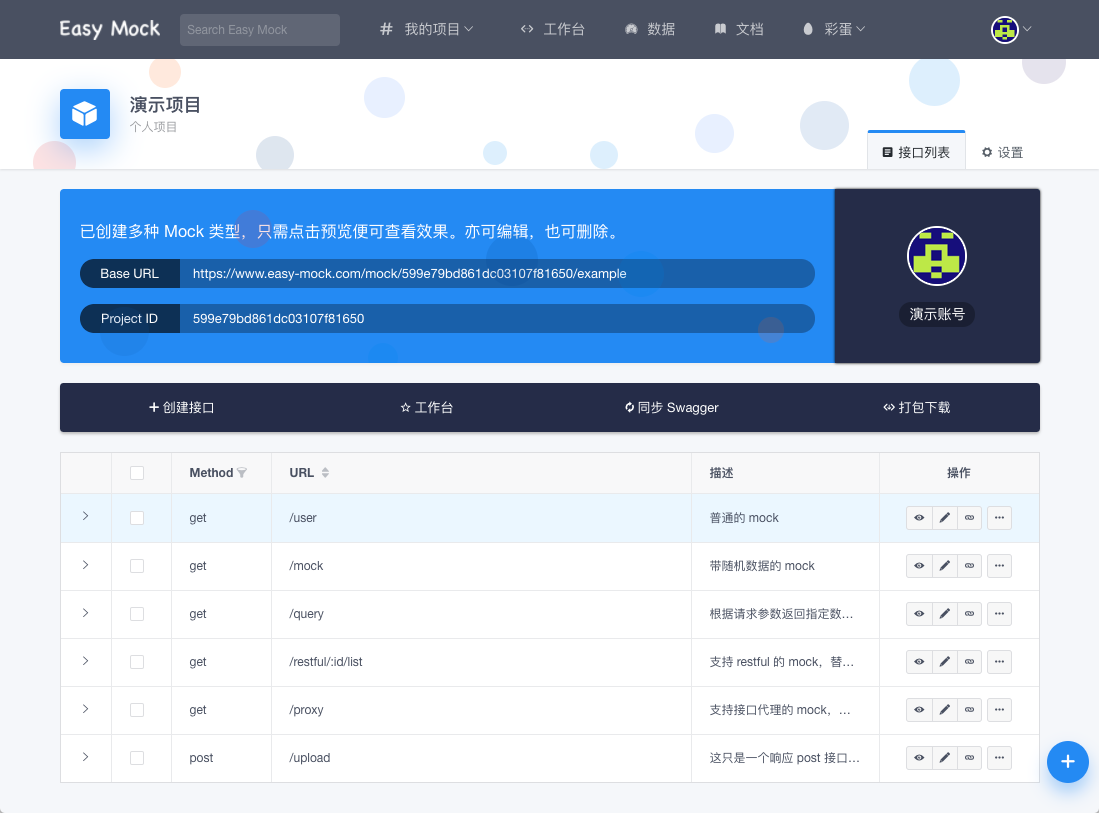Preview the /mock interface with eye icon
Viewport: 1099px width, 813px height.
point(919,566)
